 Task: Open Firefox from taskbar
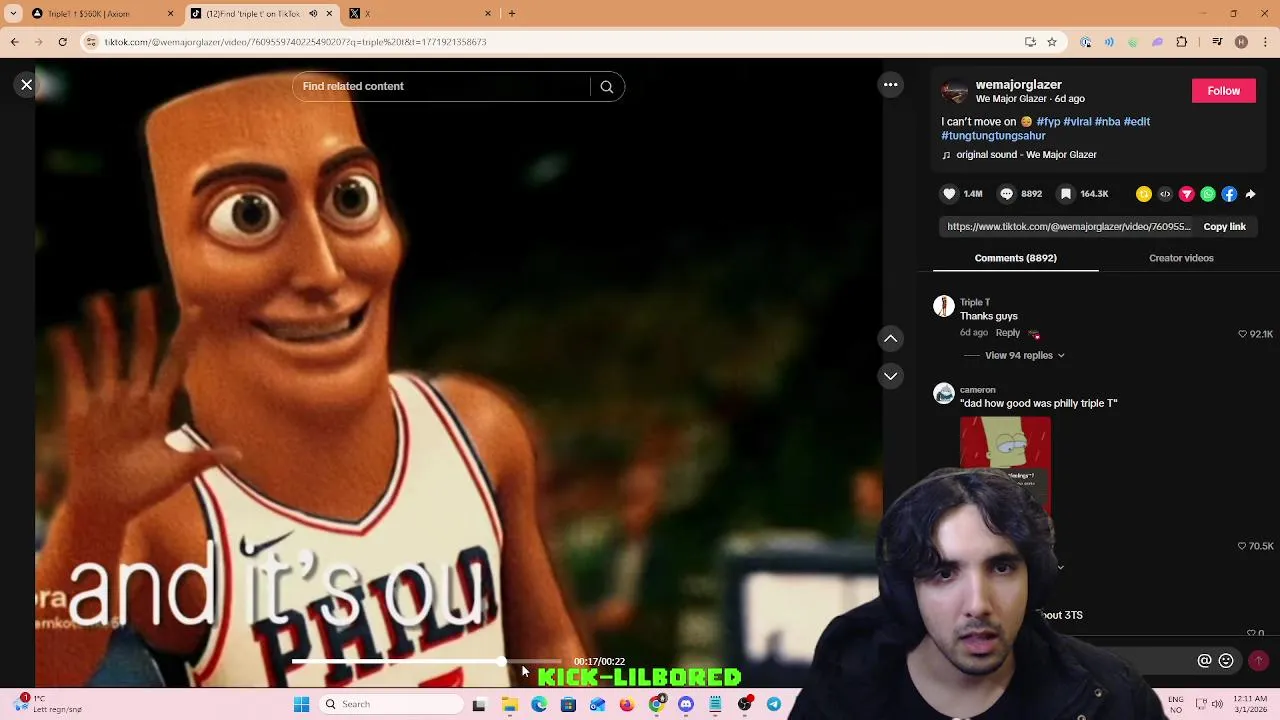(x=627, y=705)
